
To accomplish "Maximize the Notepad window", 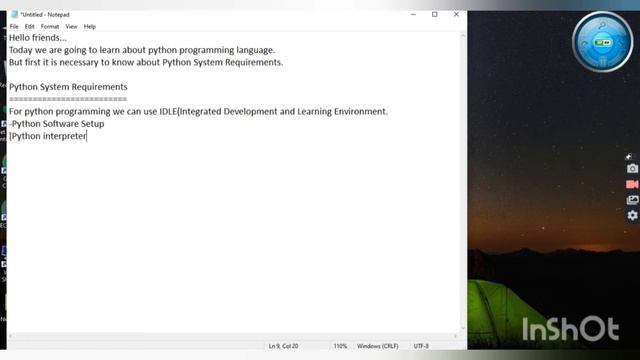I will click(435, 14).
